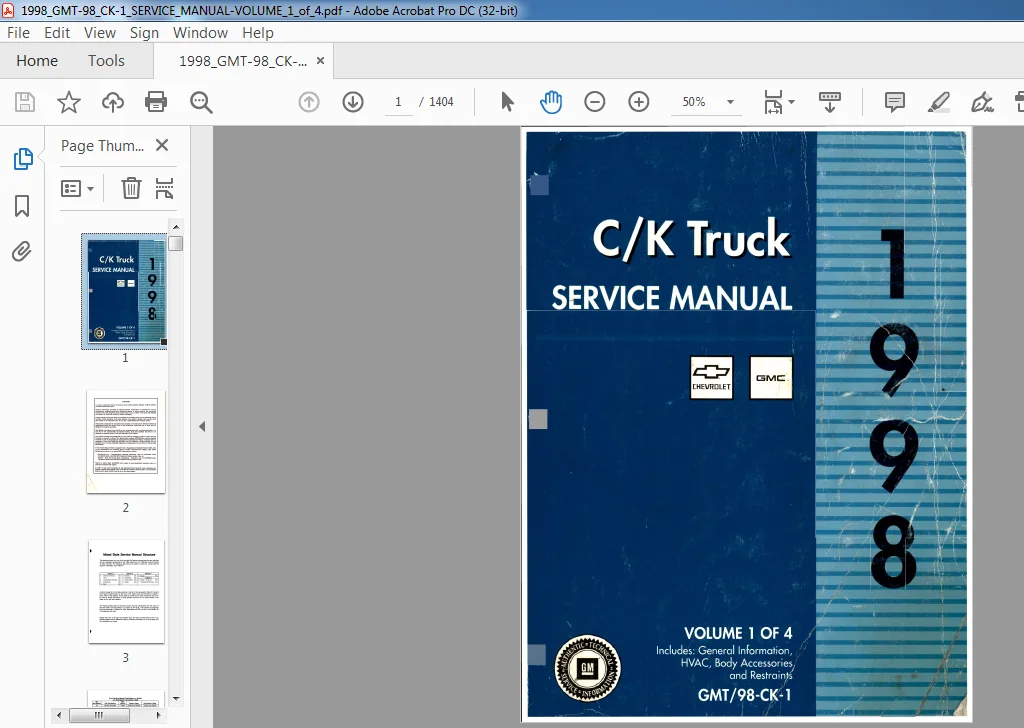Switch to the Tools tab
This screenshot has width=1024, height=728.
(106, 61)
